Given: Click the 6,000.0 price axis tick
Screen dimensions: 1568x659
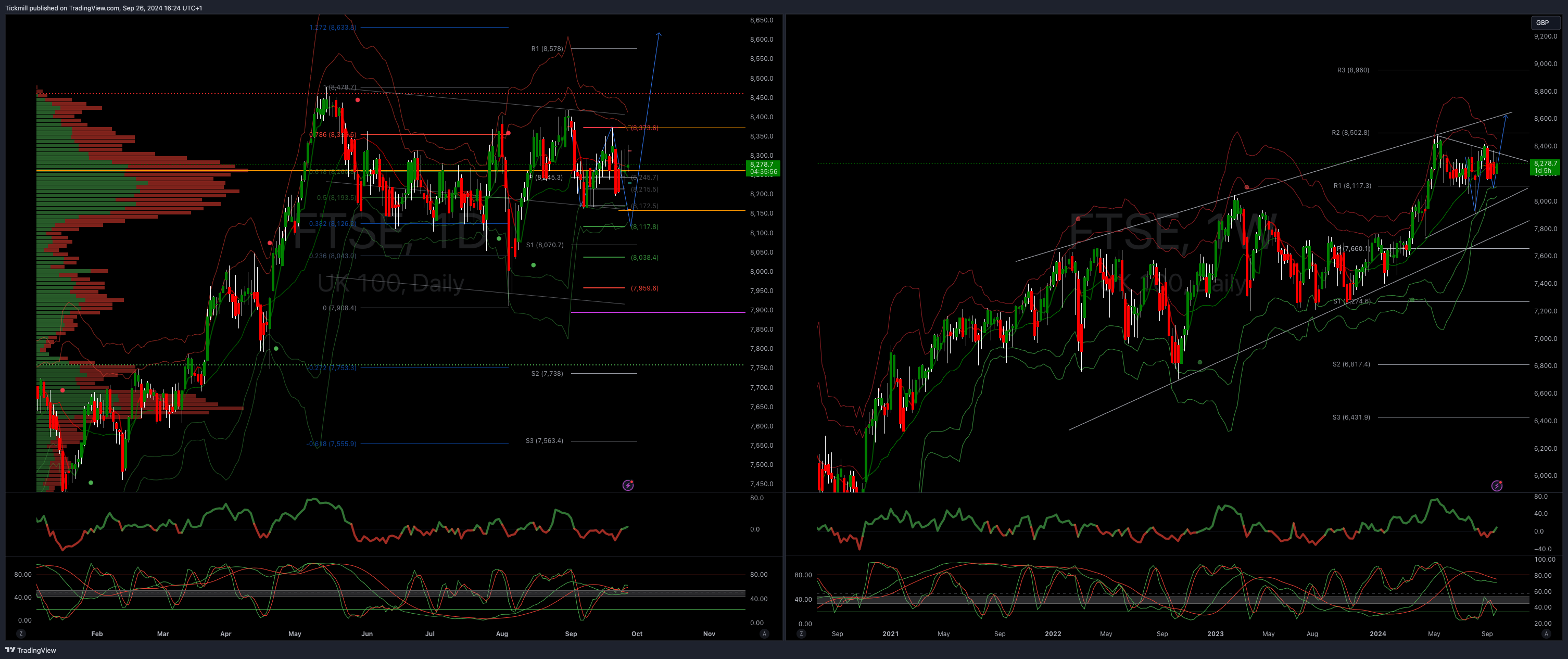Looking at the screenshot, I should pos(1546,476).
